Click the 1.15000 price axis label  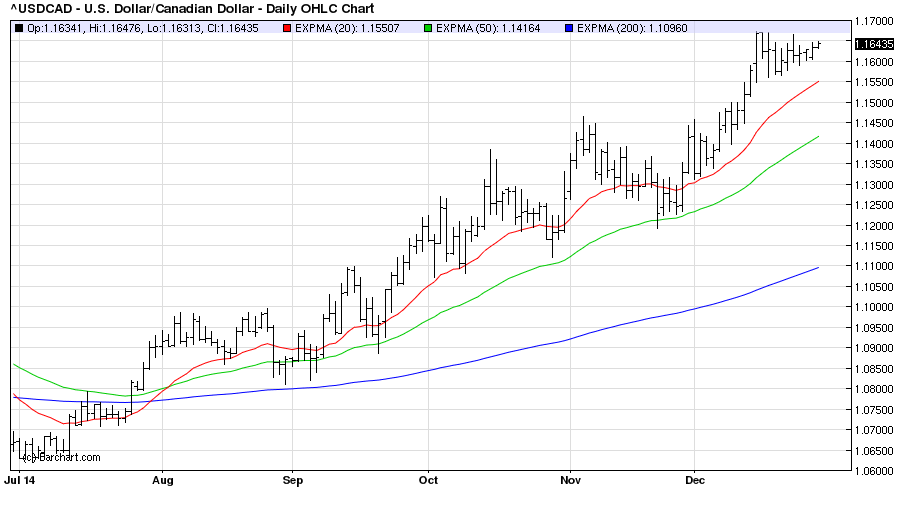[874, 103]
